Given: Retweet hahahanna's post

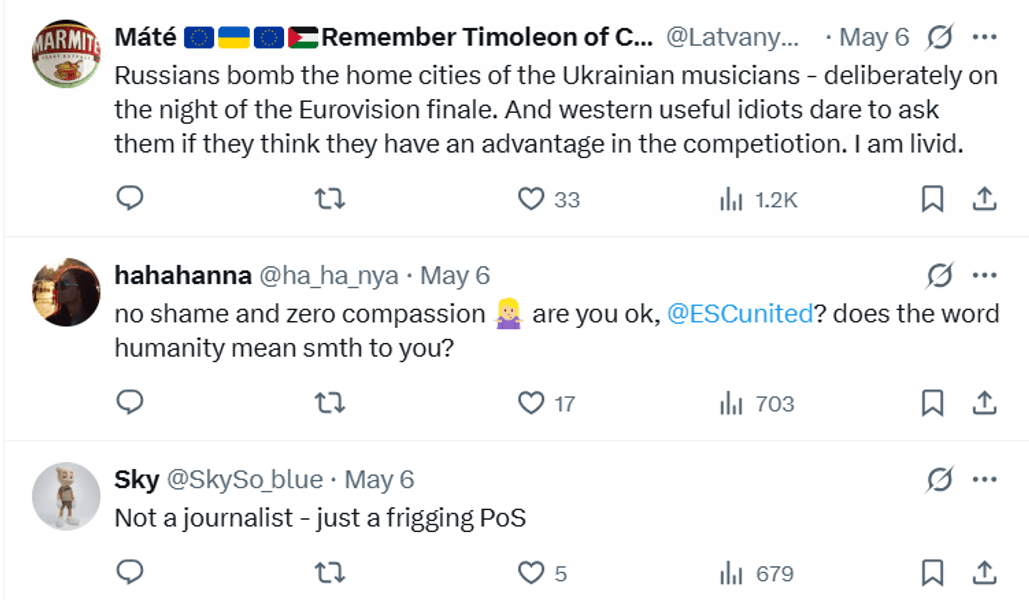Looking at the screenshot, I should 330,403.
